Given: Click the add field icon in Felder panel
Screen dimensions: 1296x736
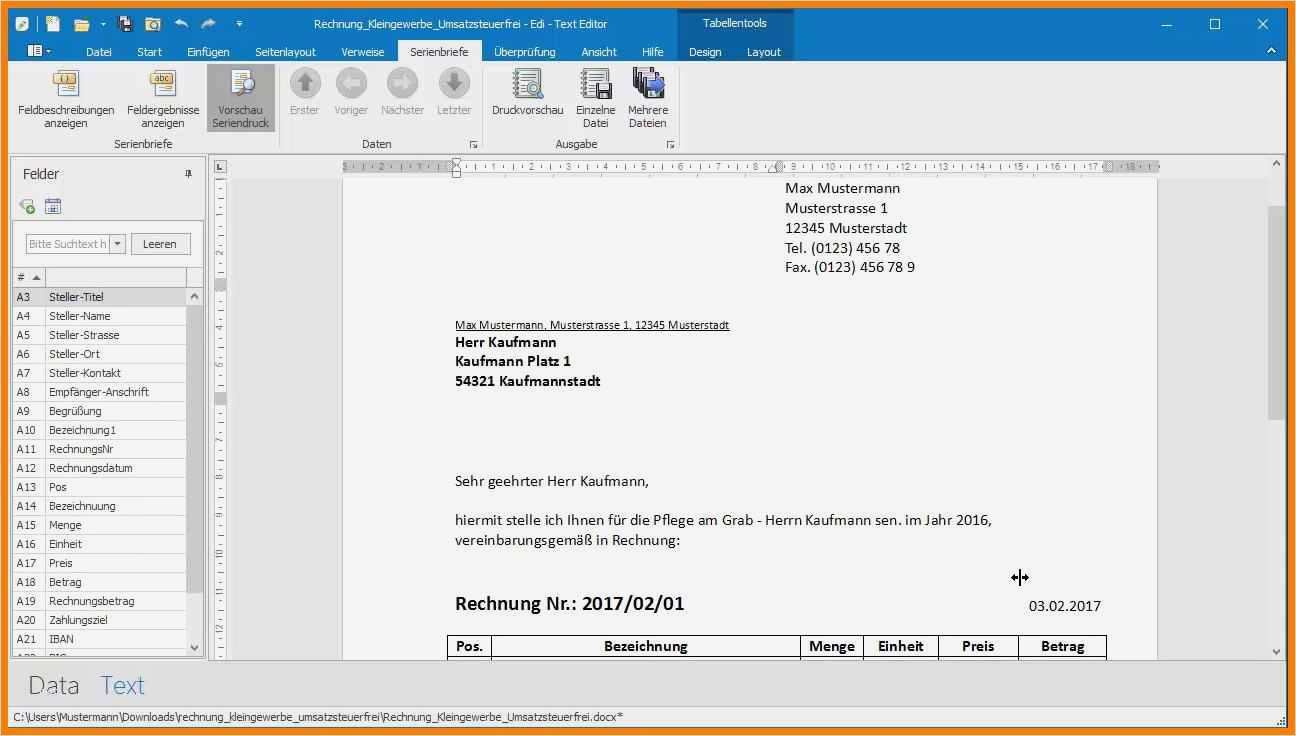Looking at the screenshot, I should click(26, 206).
